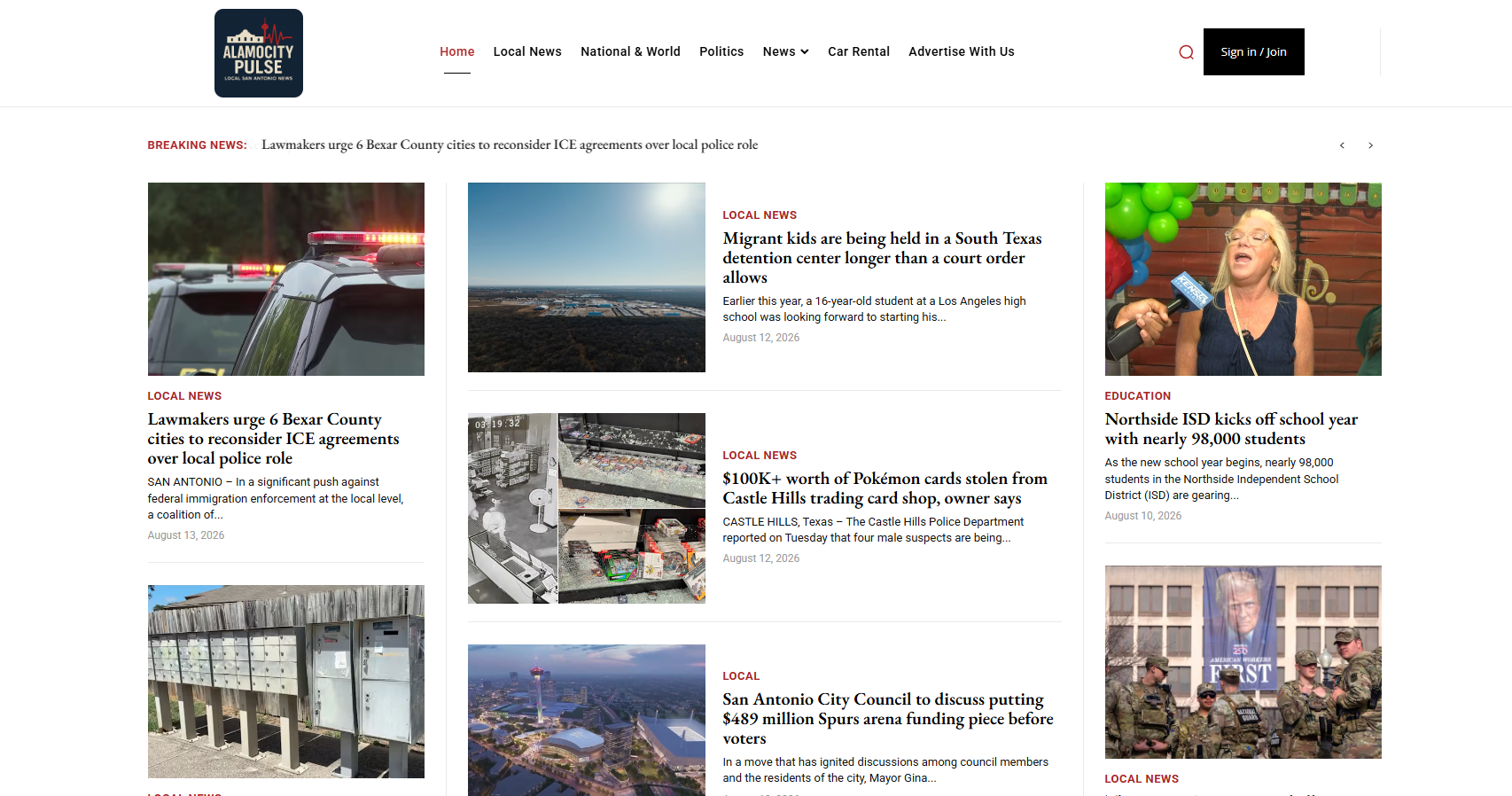Click the Alamo City Pulse logo
This screenshot has width=1512, height=796.
(x=259, y=53)
